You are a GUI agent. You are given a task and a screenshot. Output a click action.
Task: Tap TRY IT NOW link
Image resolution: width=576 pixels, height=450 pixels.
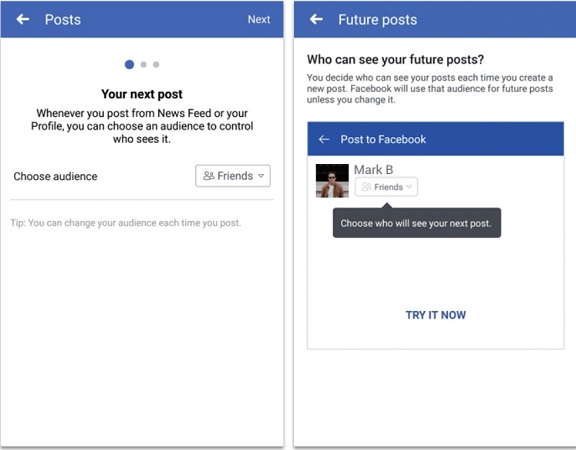(x=436, y=315)
